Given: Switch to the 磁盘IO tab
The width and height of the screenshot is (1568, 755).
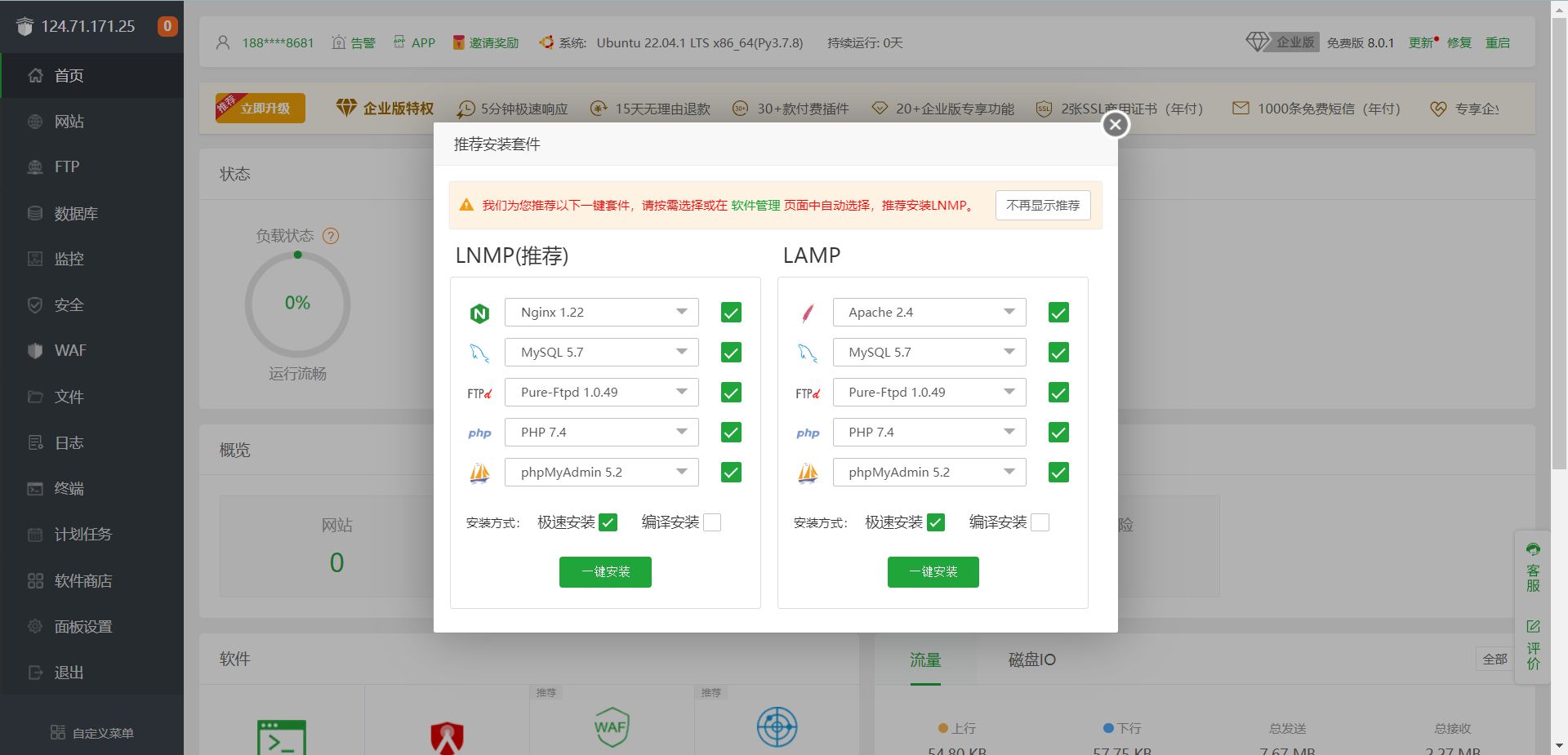Looking at the screenshot, I should pos(1031,660).
